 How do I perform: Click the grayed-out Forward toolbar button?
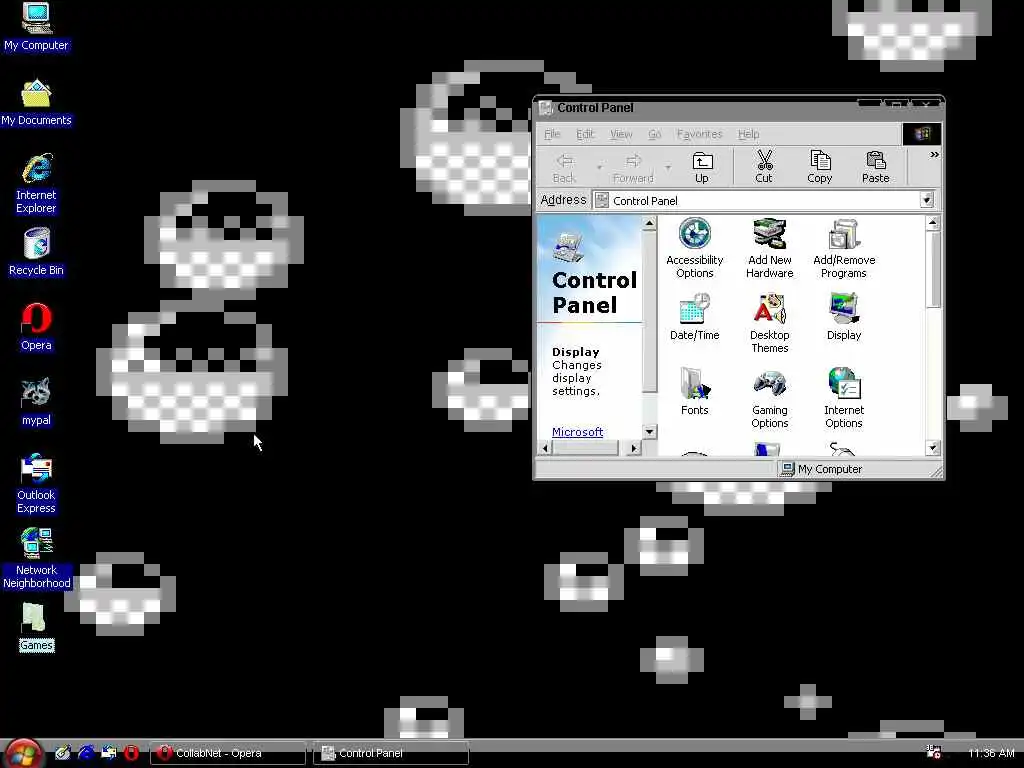click(633, 167)
